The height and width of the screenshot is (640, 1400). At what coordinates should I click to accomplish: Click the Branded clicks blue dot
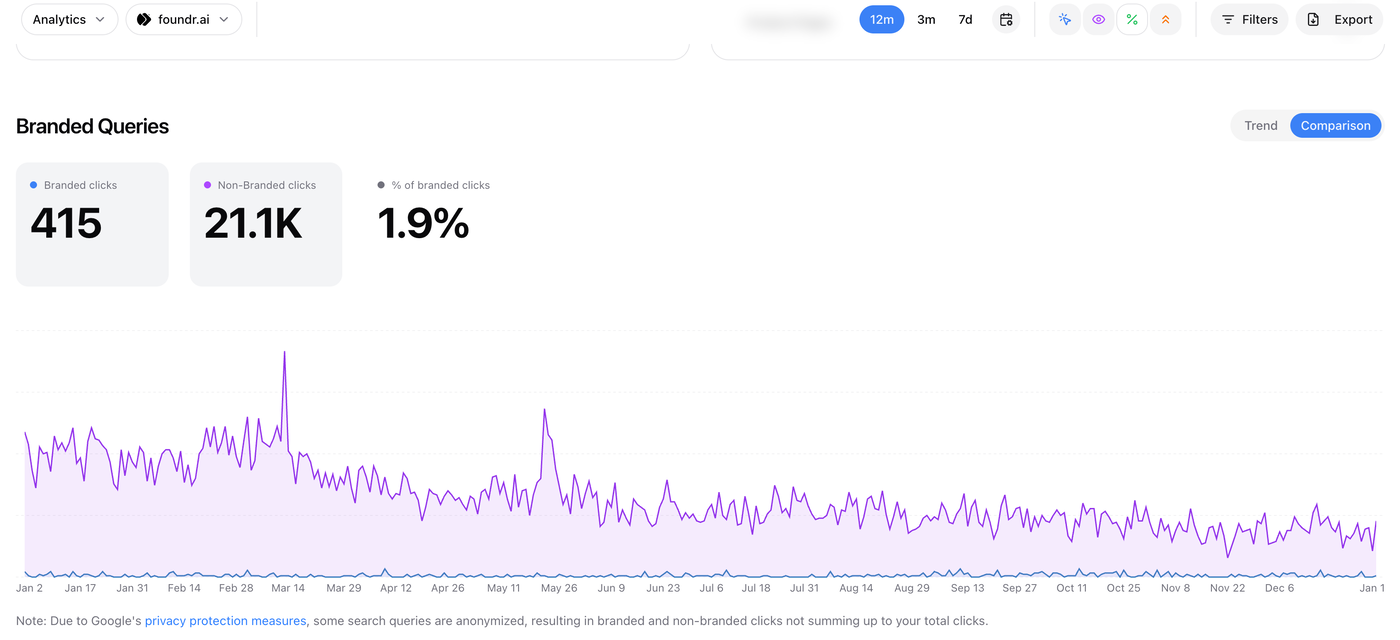coord(34,185)
